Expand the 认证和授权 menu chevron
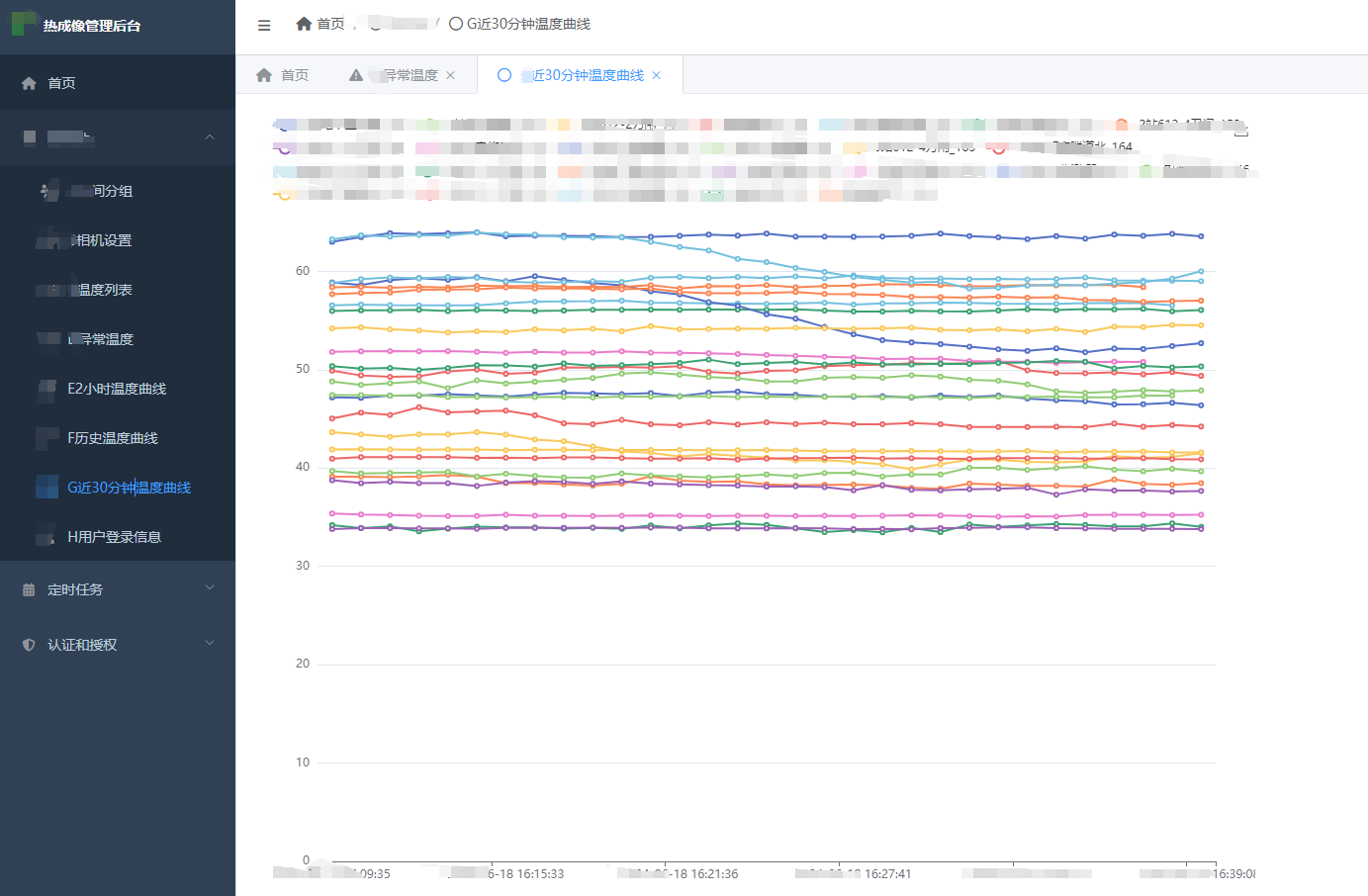Image resolution: width=1368 pixels, height=896 pixels. click(210, 643)
